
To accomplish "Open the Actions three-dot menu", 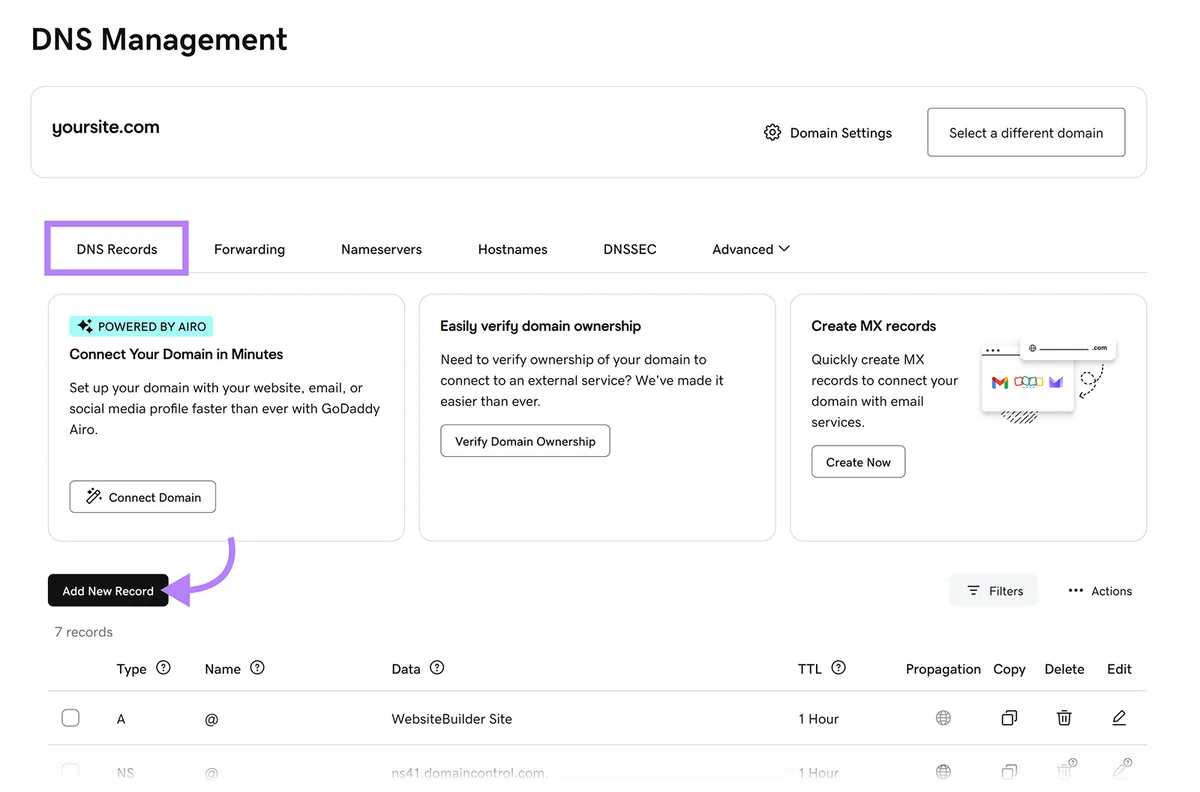I will coord(1100,591).
